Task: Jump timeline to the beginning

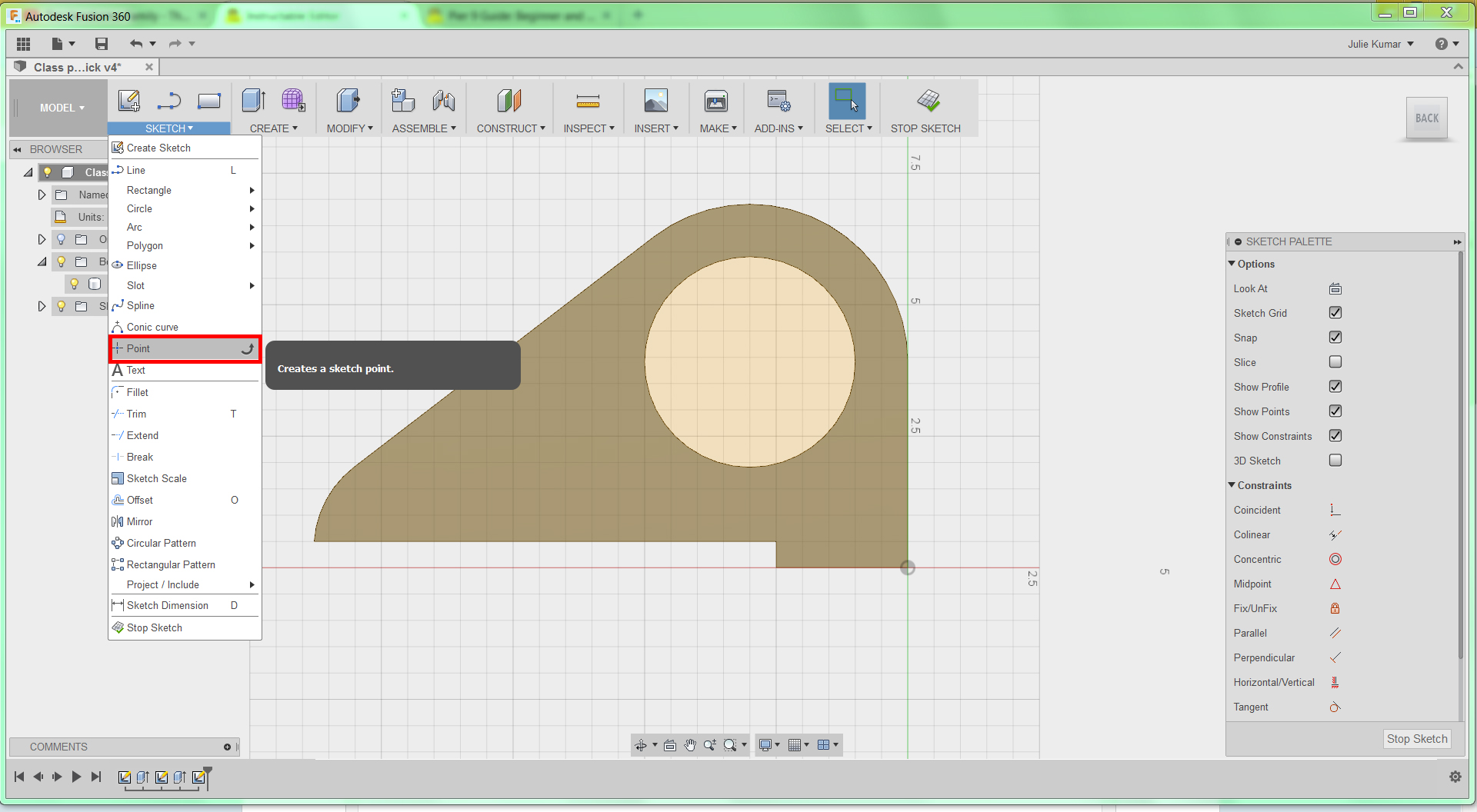Action: pyautogui.click(x=19, y=777)
